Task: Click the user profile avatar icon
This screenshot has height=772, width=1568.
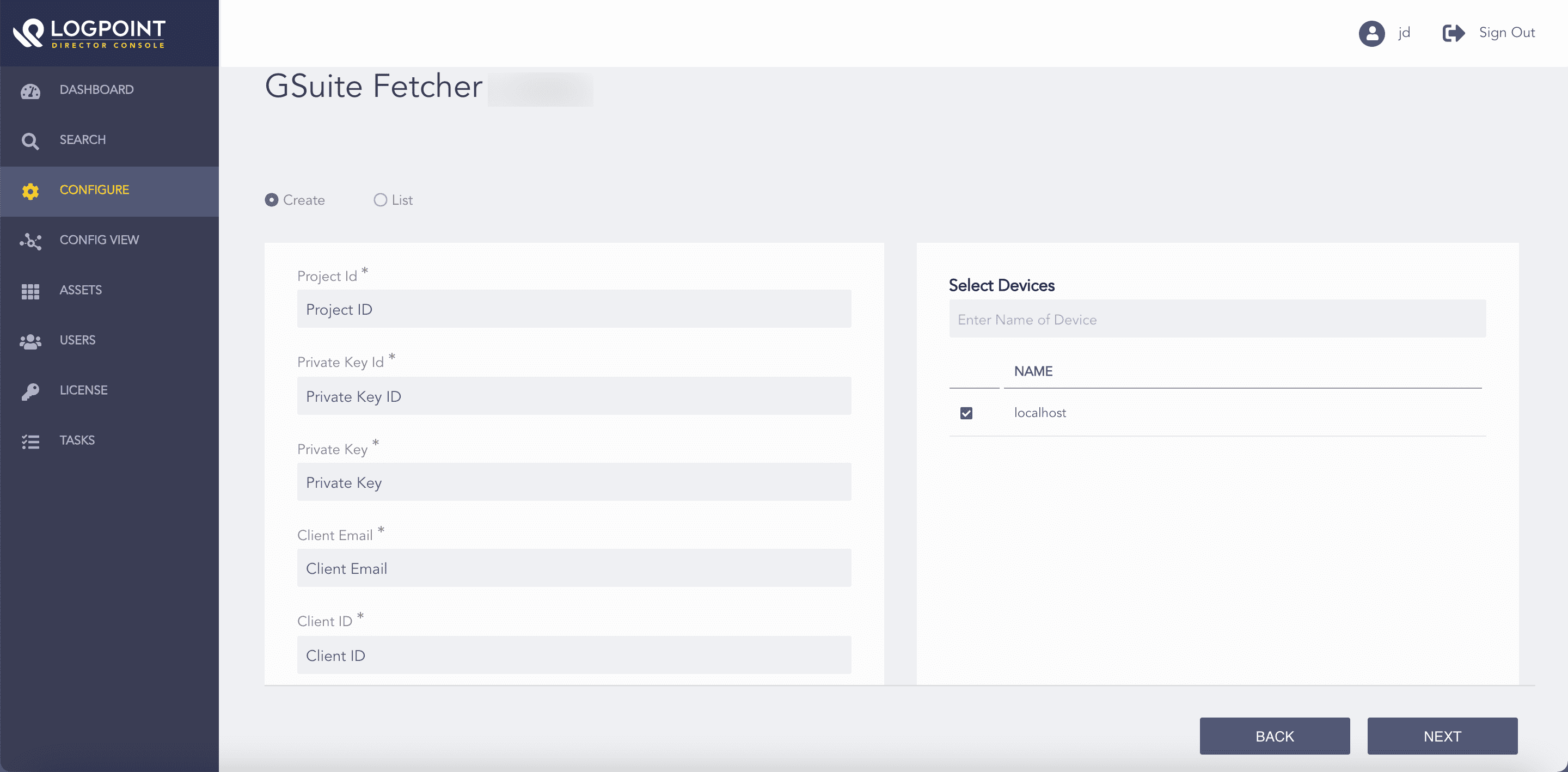Action: coord(1372,32)
